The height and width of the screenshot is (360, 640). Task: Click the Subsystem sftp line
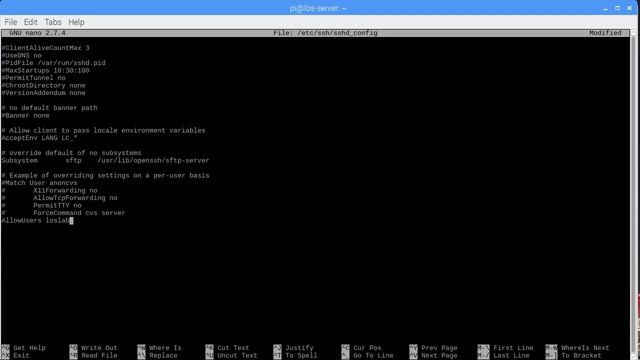[105, 160]
